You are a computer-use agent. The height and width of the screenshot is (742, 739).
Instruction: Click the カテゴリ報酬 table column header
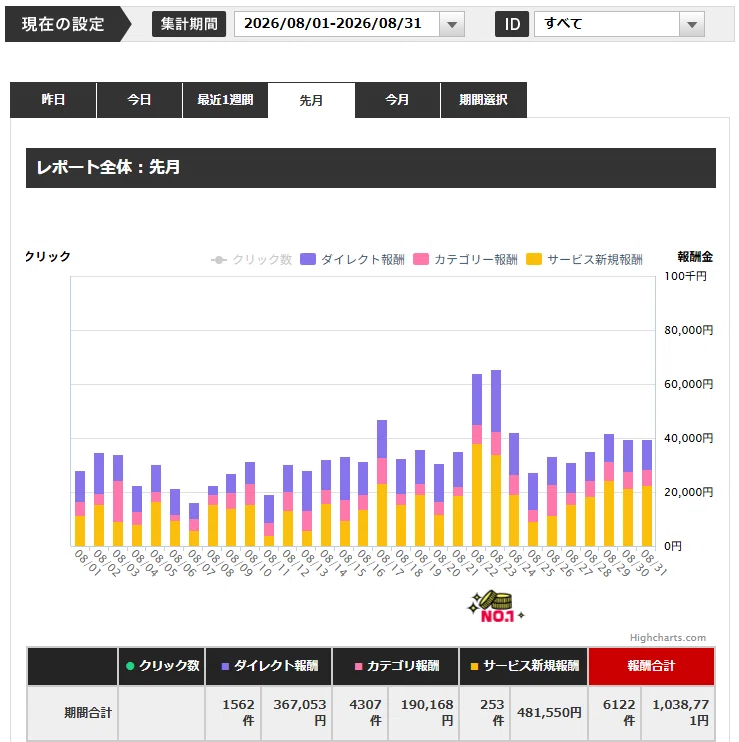tap(396, 666)
